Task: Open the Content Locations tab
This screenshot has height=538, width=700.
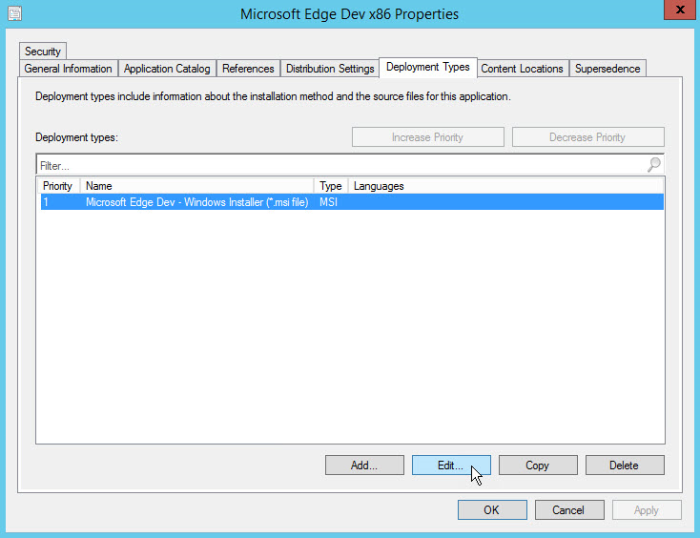Action: [522, 68]
